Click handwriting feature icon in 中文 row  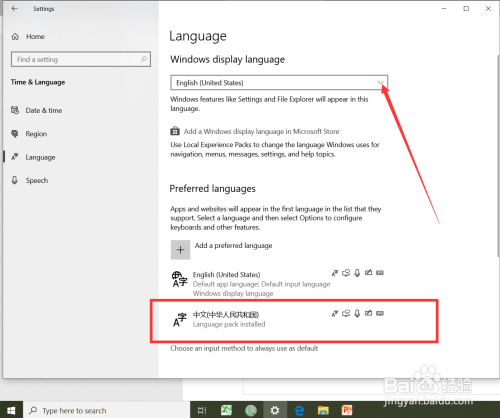[x=368, y=313]
